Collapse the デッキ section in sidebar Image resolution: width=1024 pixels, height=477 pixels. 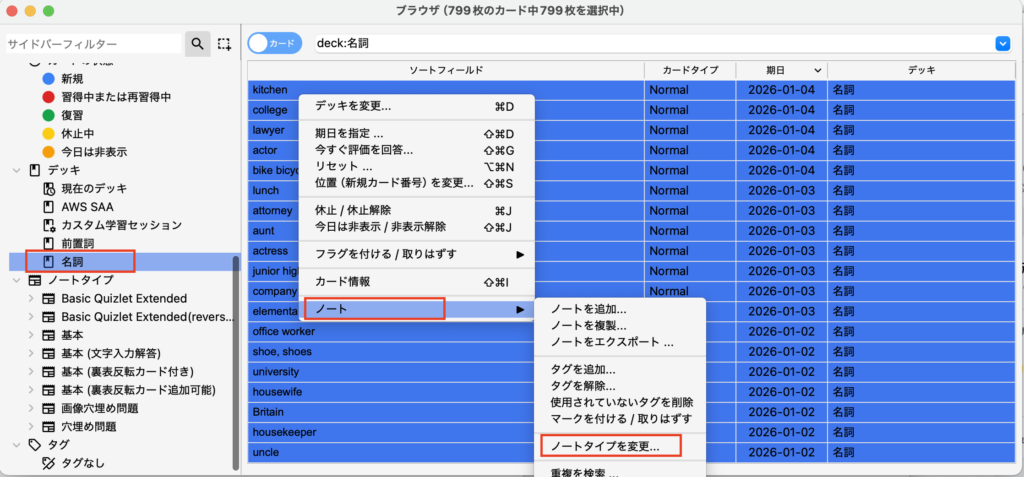pos(16,170)
